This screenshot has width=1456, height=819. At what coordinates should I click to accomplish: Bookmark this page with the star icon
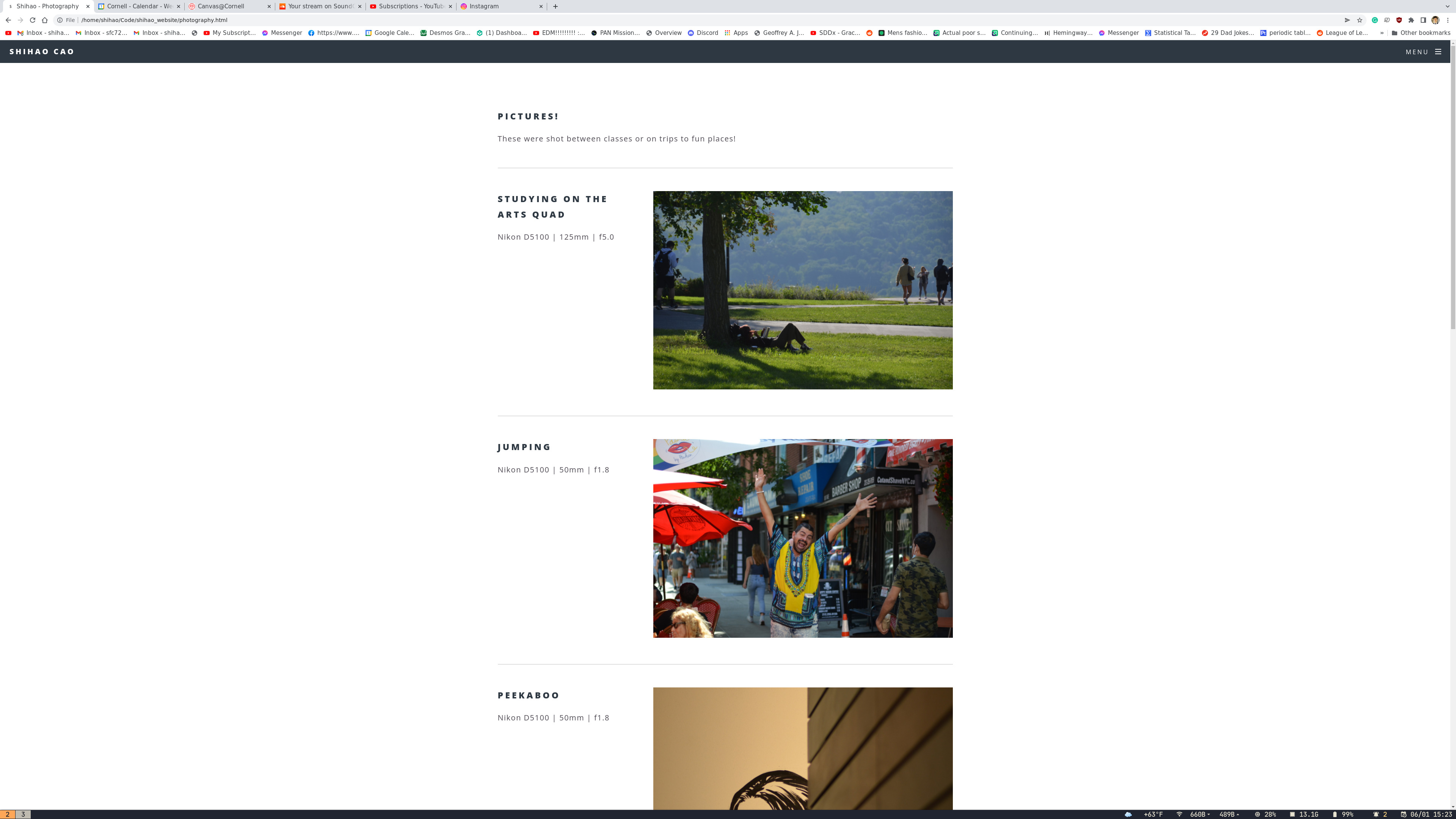click(1359, 20)
